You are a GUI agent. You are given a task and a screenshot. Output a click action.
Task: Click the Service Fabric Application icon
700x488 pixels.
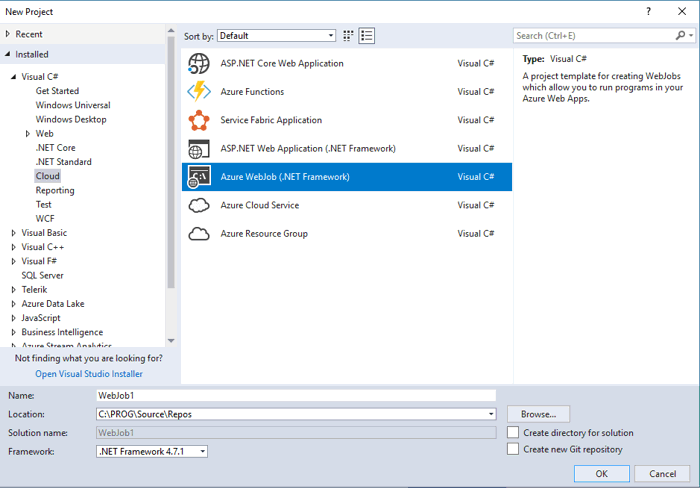click(199, 120)
